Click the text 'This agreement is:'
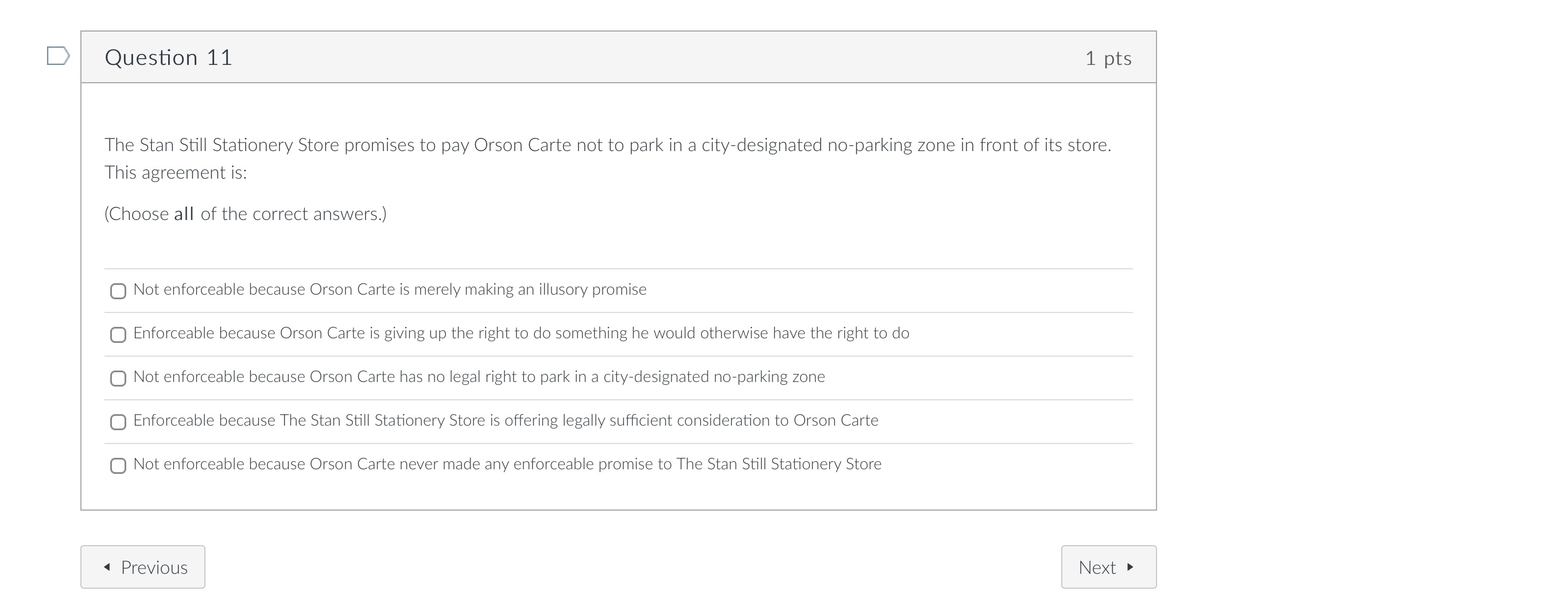 point(176,173)
